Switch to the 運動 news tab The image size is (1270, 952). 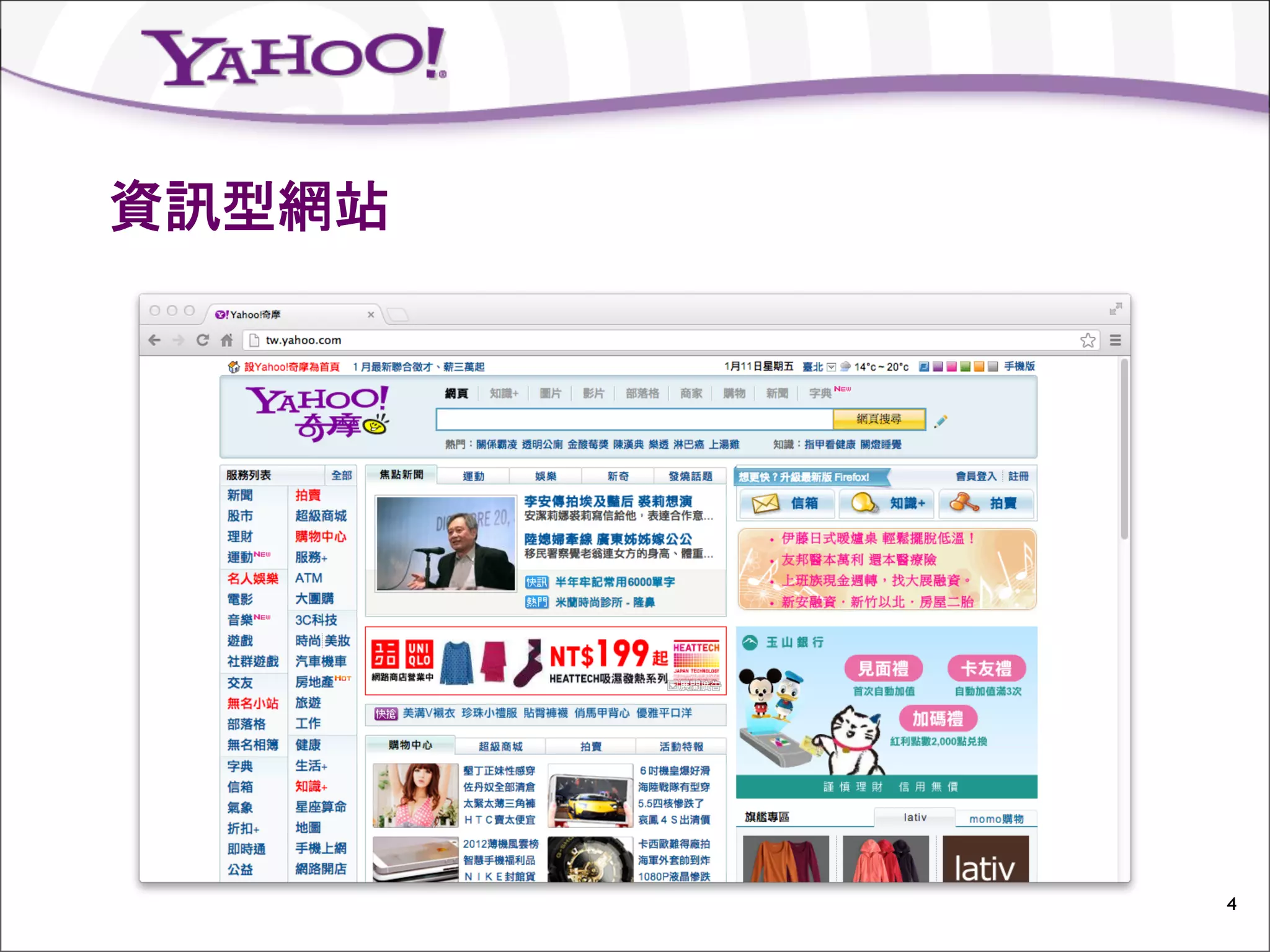(x=473, y=476)
